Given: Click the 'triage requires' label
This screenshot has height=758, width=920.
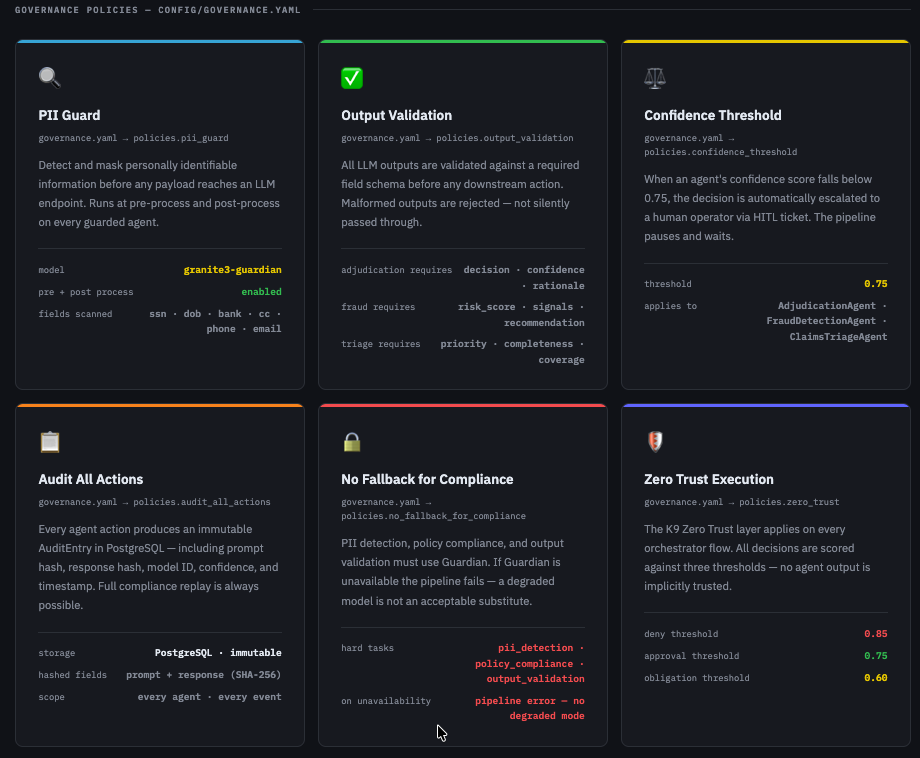Looking at the screenshot, I should 381,344.
